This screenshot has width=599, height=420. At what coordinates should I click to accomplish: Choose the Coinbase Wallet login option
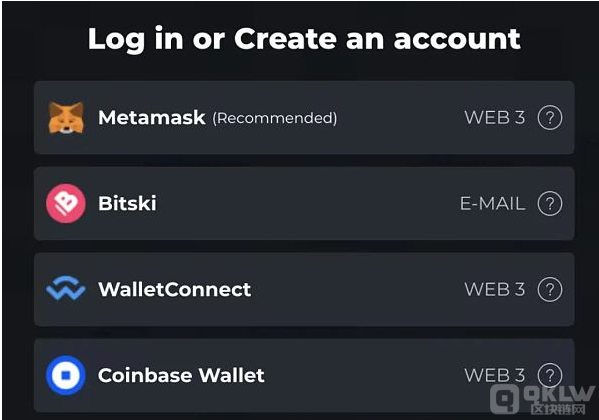(x=304, y=375)
